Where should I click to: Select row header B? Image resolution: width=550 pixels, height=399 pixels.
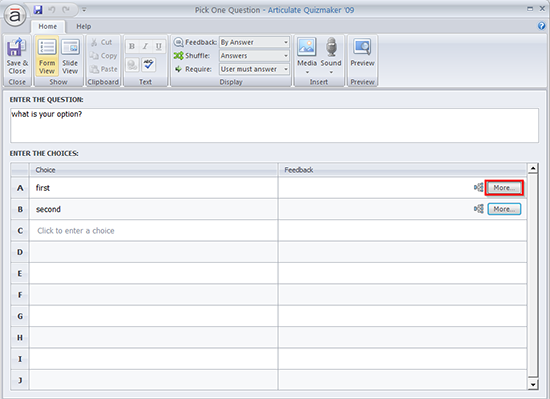tap(20, 209)
